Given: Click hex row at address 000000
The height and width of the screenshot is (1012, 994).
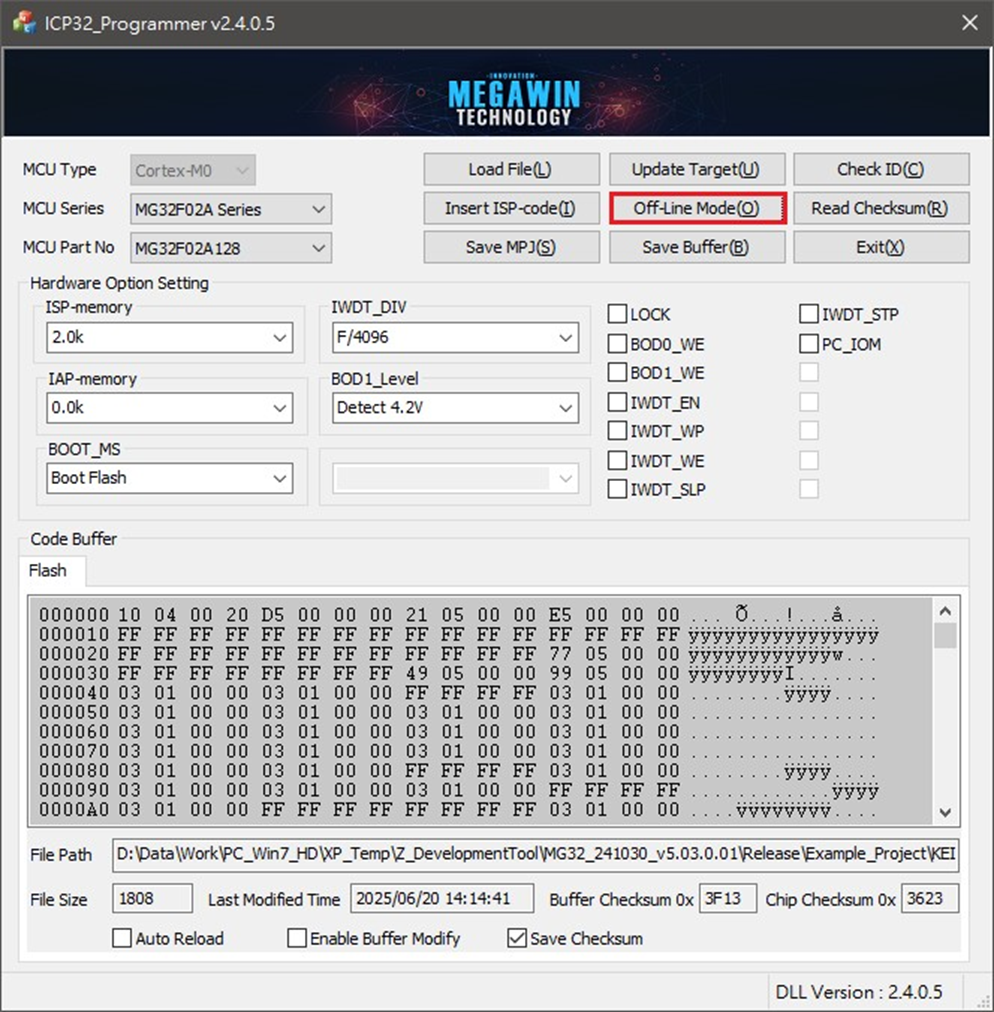Looking at the screenshot, I should pos(458,615).
